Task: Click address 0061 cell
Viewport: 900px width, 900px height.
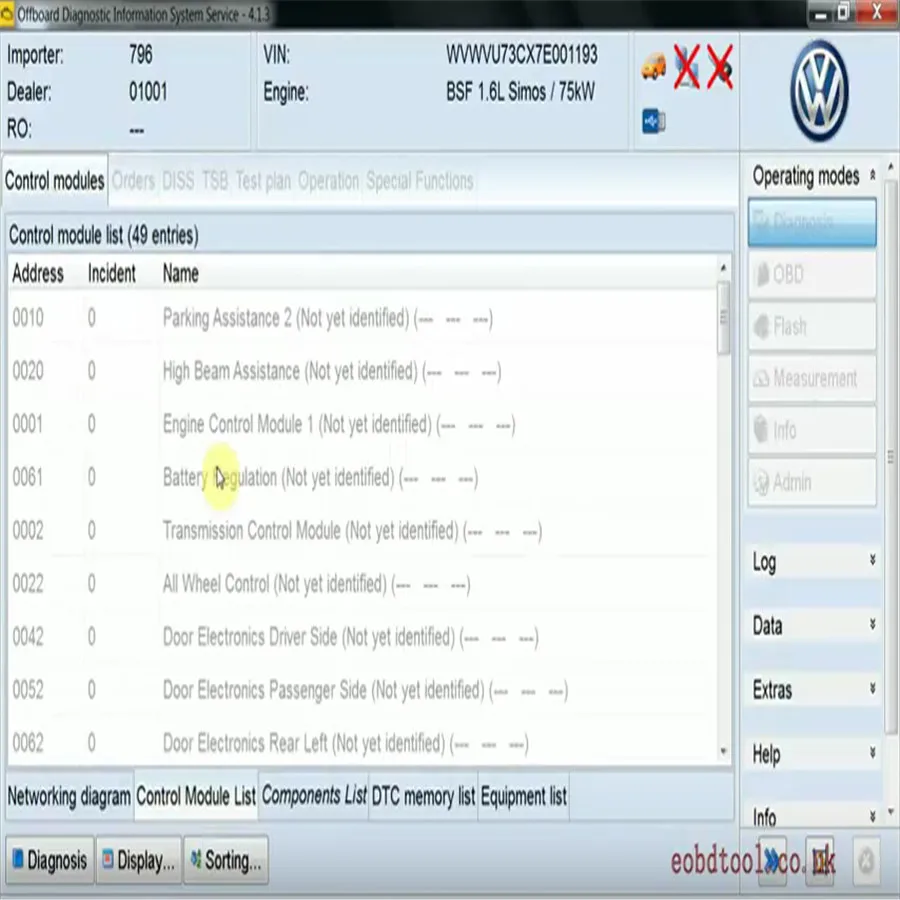Action: point(28,477)
